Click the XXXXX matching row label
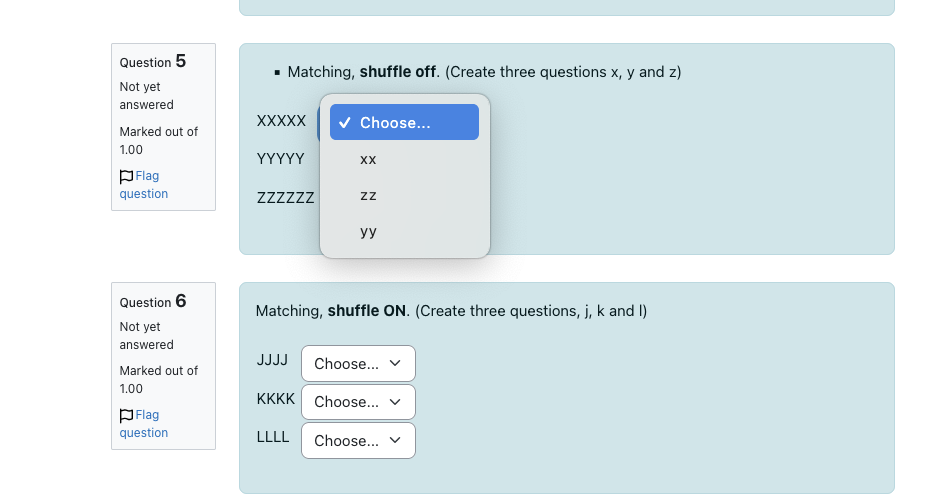 [281, 121]
